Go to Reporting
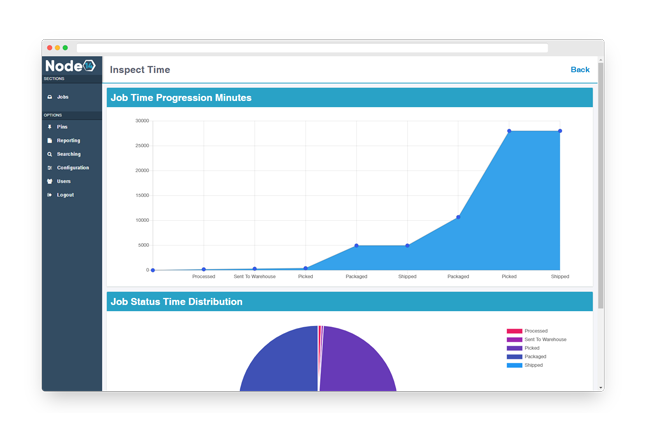Screen dimensions: 647x445 pyautogui.click(x=68, y=140)
